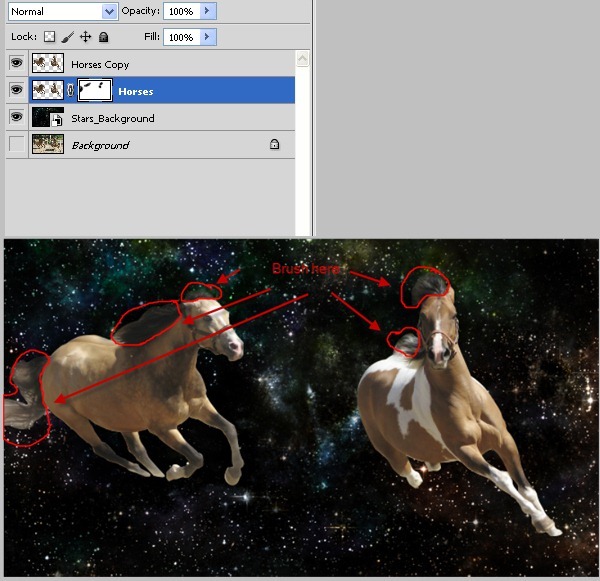This screenshot has height=581, width=600.
Task: Show the Background layer
Action: coord(16,144)
